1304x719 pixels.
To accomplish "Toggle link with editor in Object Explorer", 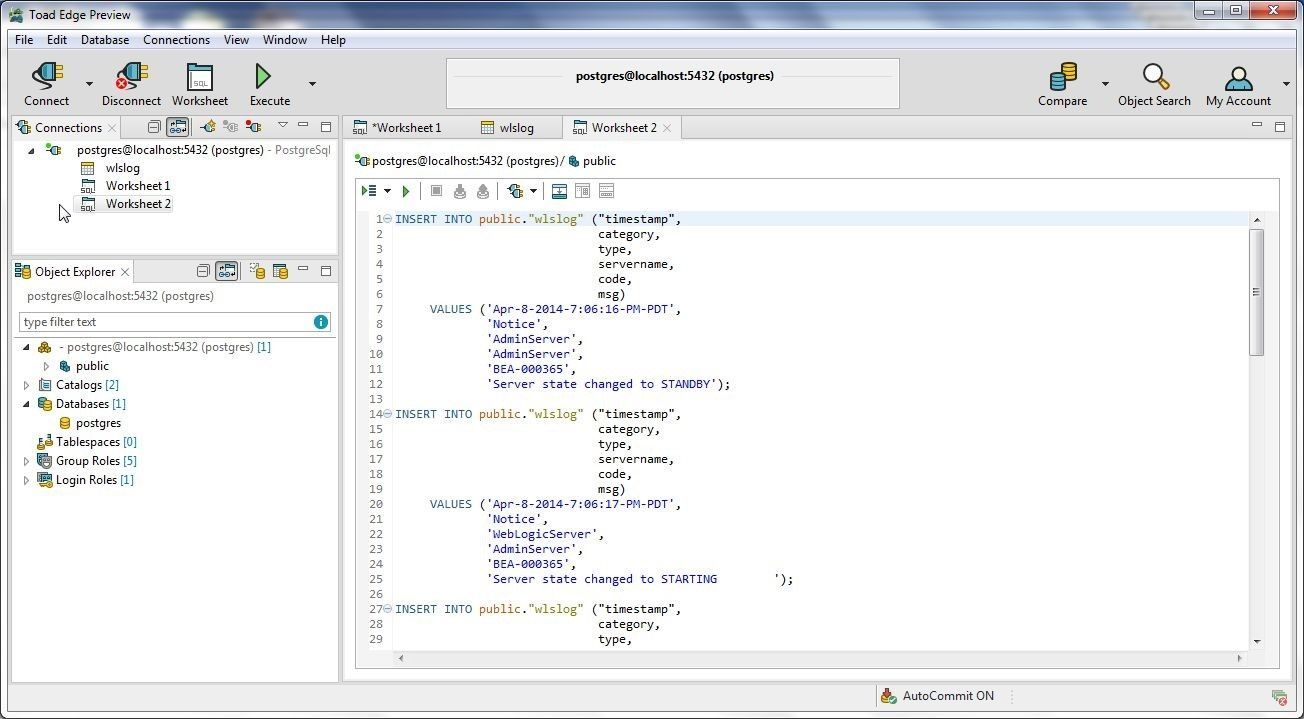I will pyautogui.click(x=227, y=271).
